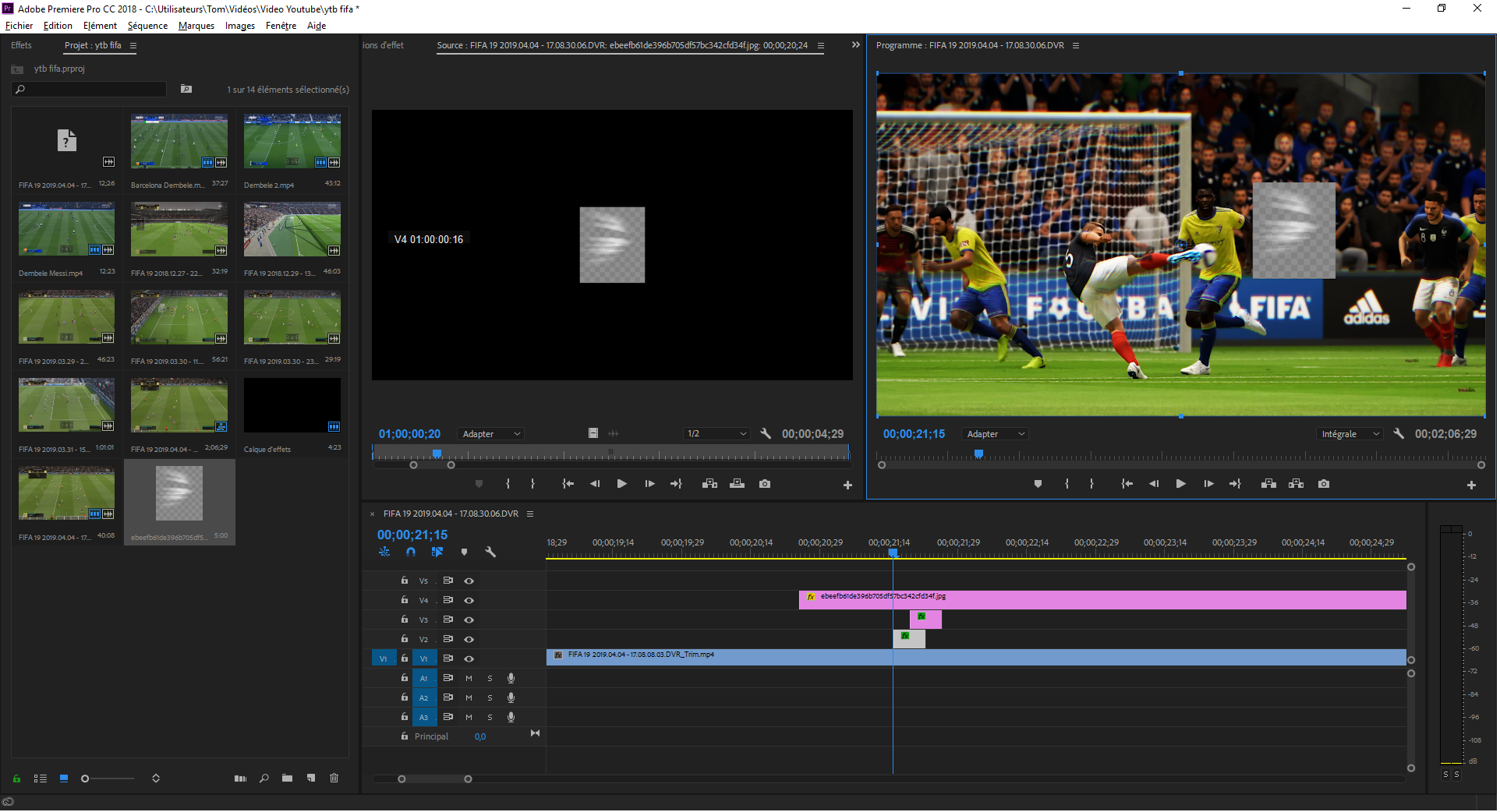The image size is (1500, 812).
Task: Mute audio track A1
Action: (x=469, y=679)
